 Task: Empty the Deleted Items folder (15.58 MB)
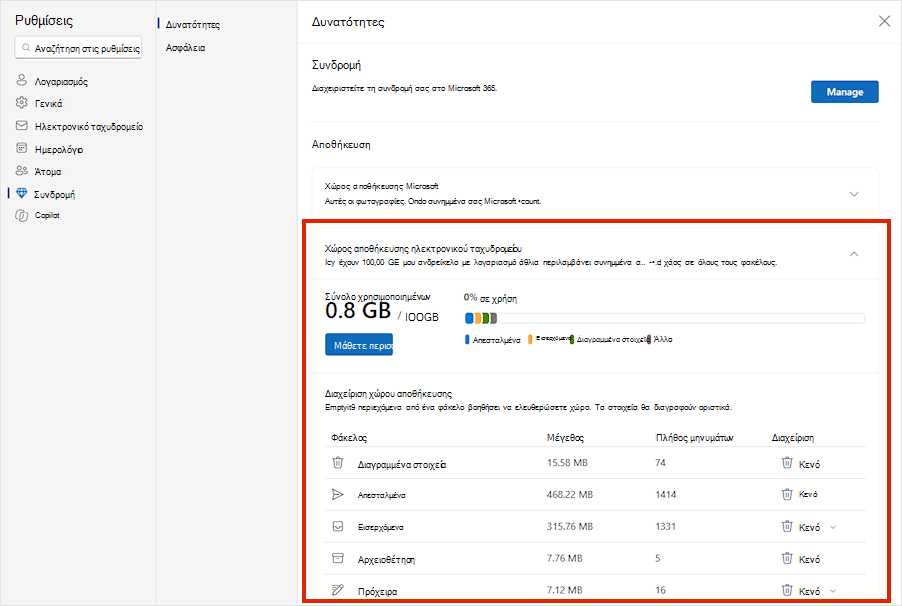click(x=801, y=463)
